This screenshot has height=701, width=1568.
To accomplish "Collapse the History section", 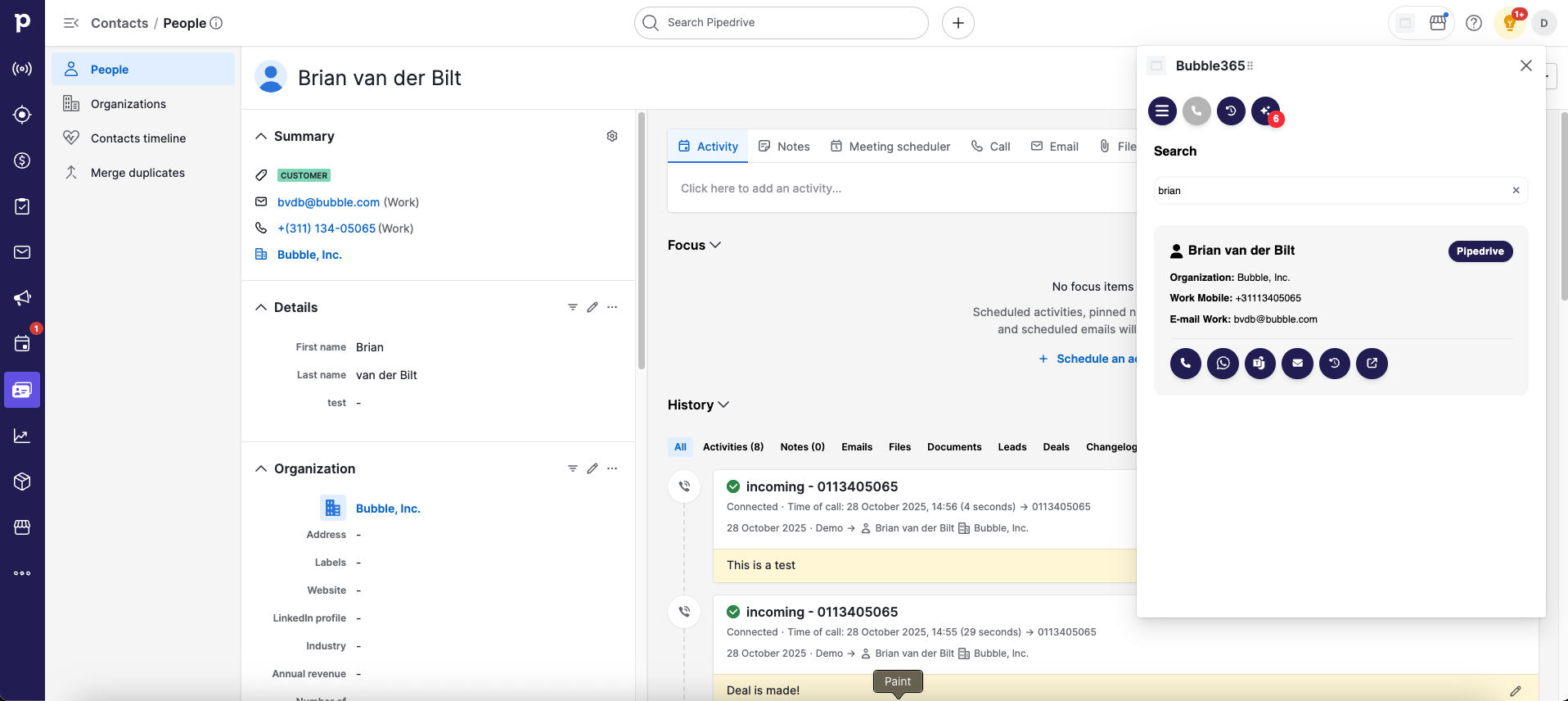I will pyautogui.click(x=698, y=405).
